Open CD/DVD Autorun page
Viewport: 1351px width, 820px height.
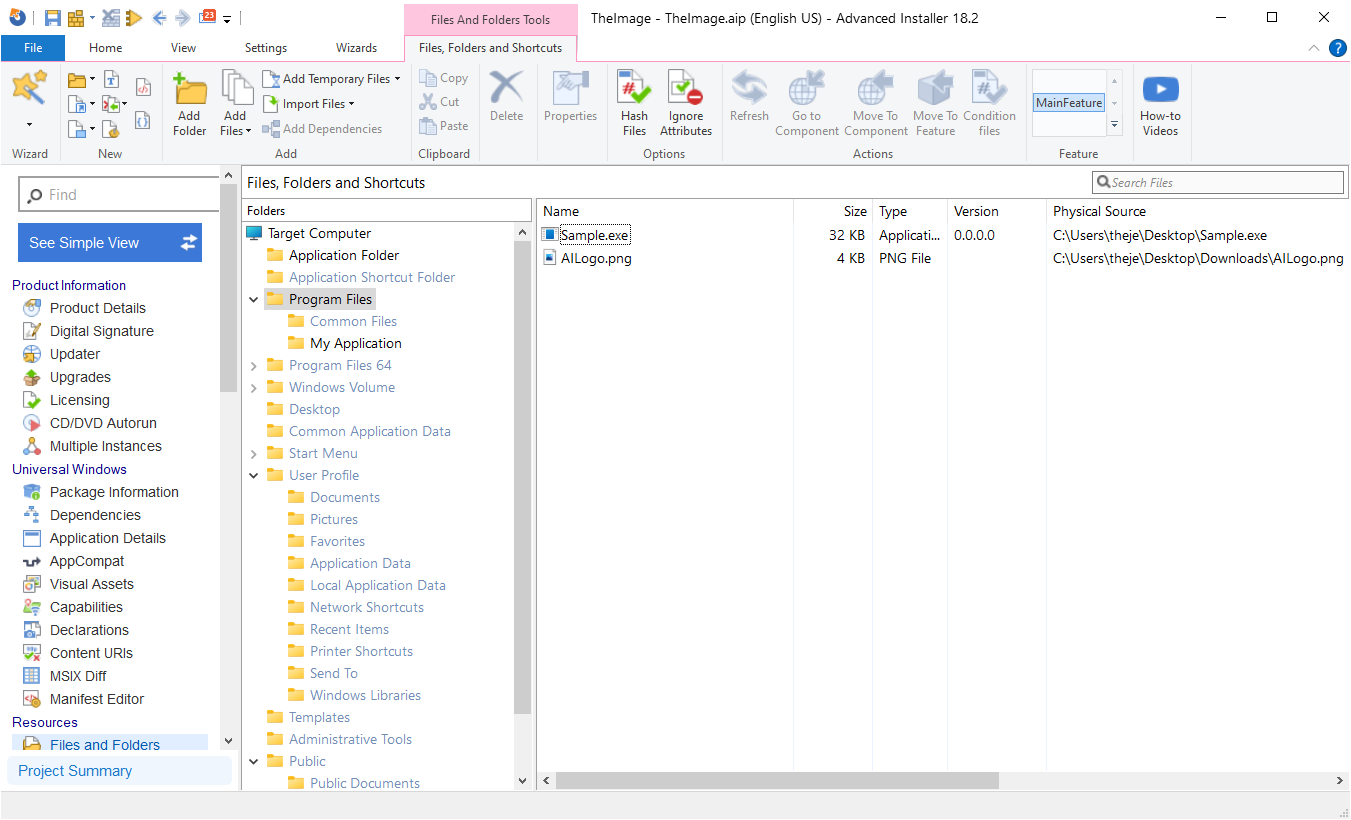[x=103, y=423]
